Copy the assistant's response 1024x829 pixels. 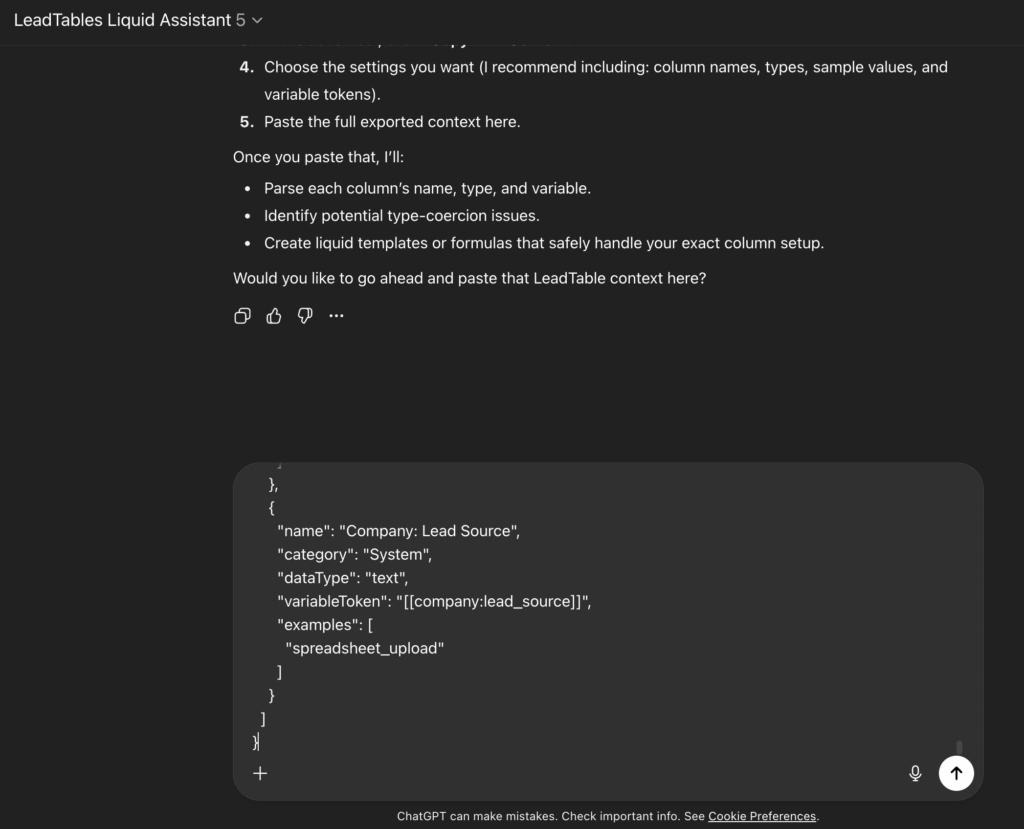pos(242,316)
